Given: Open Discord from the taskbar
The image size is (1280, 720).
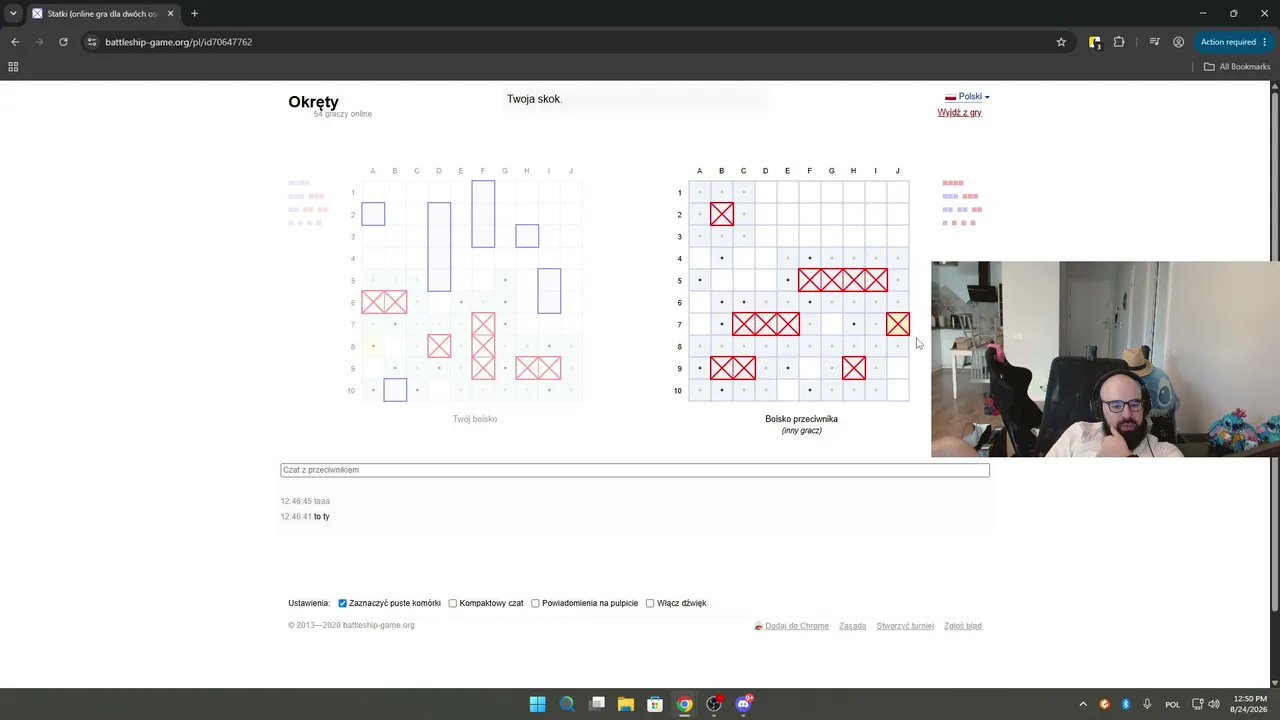Looking at the screenshot, I should (x=743, y=704).
